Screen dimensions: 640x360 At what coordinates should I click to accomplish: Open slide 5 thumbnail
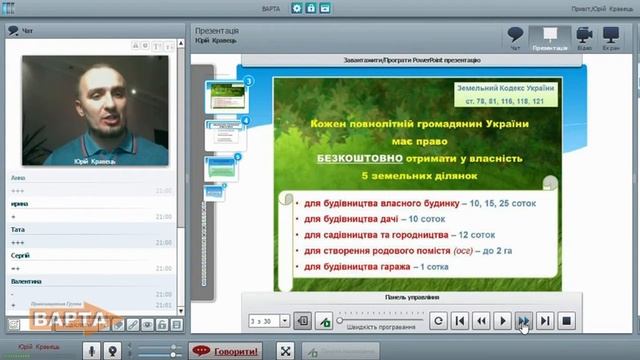pos(221,168)
